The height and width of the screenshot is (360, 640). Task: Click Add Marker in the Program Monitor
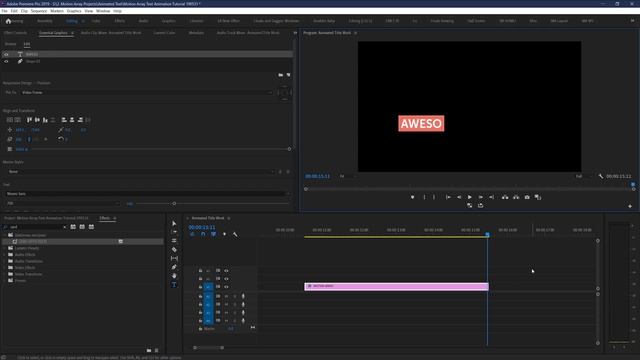tap(413, 197)
